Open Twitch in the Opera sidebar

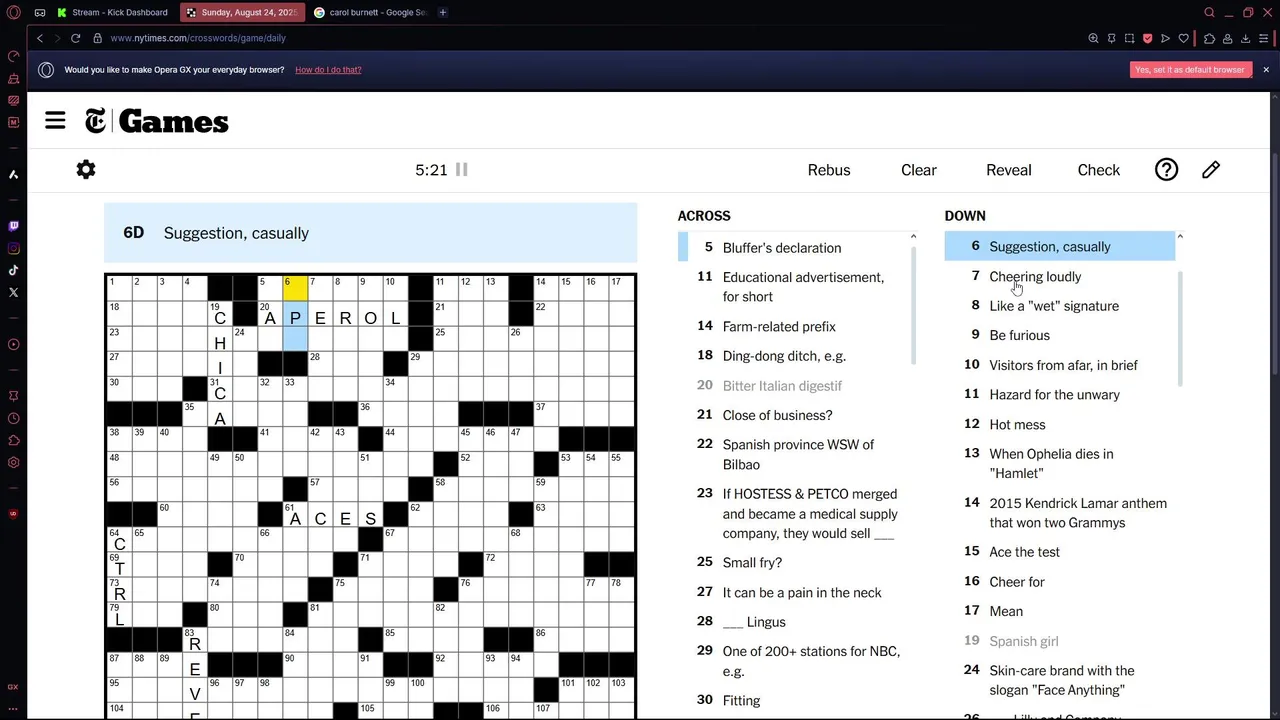[13, 226]
